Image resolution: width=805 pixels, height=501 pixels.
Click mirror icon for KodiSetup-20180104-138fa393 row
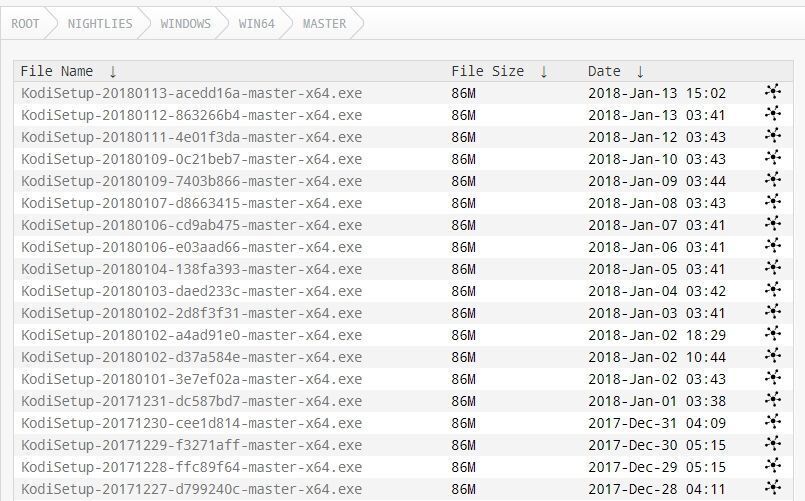772,269
